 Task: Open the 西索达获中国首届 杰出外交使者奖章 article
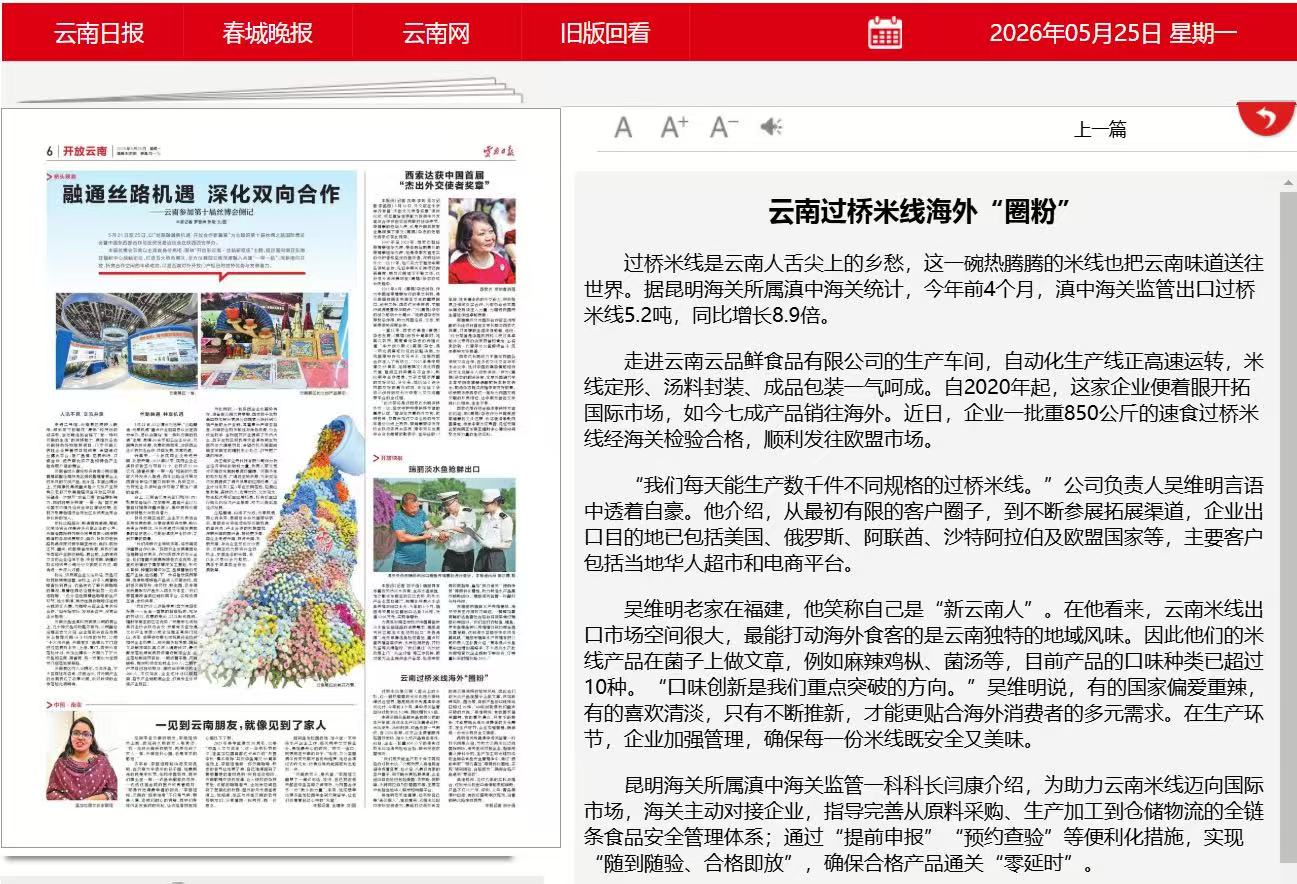pos(443,180)
